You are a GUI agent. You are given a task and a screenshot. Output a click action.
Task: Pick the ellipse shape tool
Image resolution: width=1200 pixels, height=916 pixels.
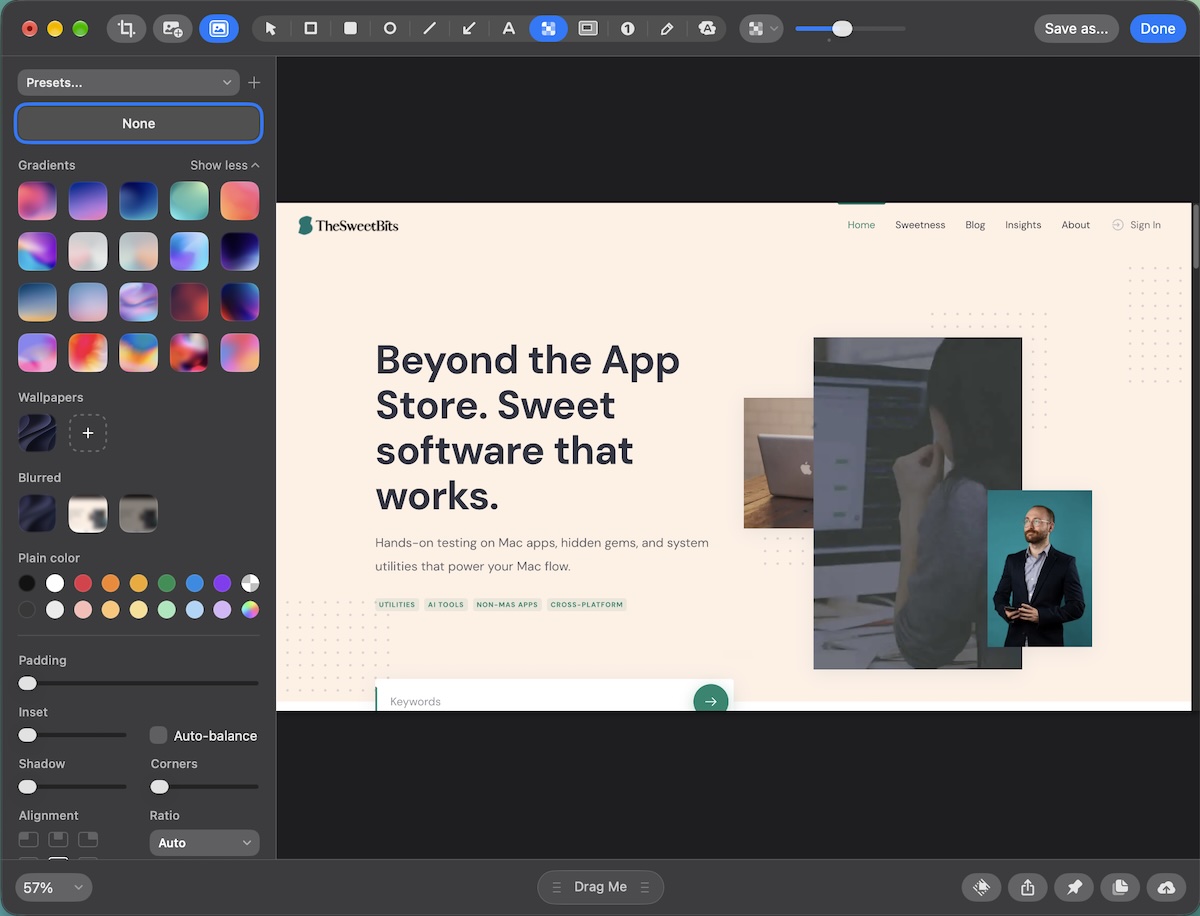pyautogui.click(x=390, y=29)
